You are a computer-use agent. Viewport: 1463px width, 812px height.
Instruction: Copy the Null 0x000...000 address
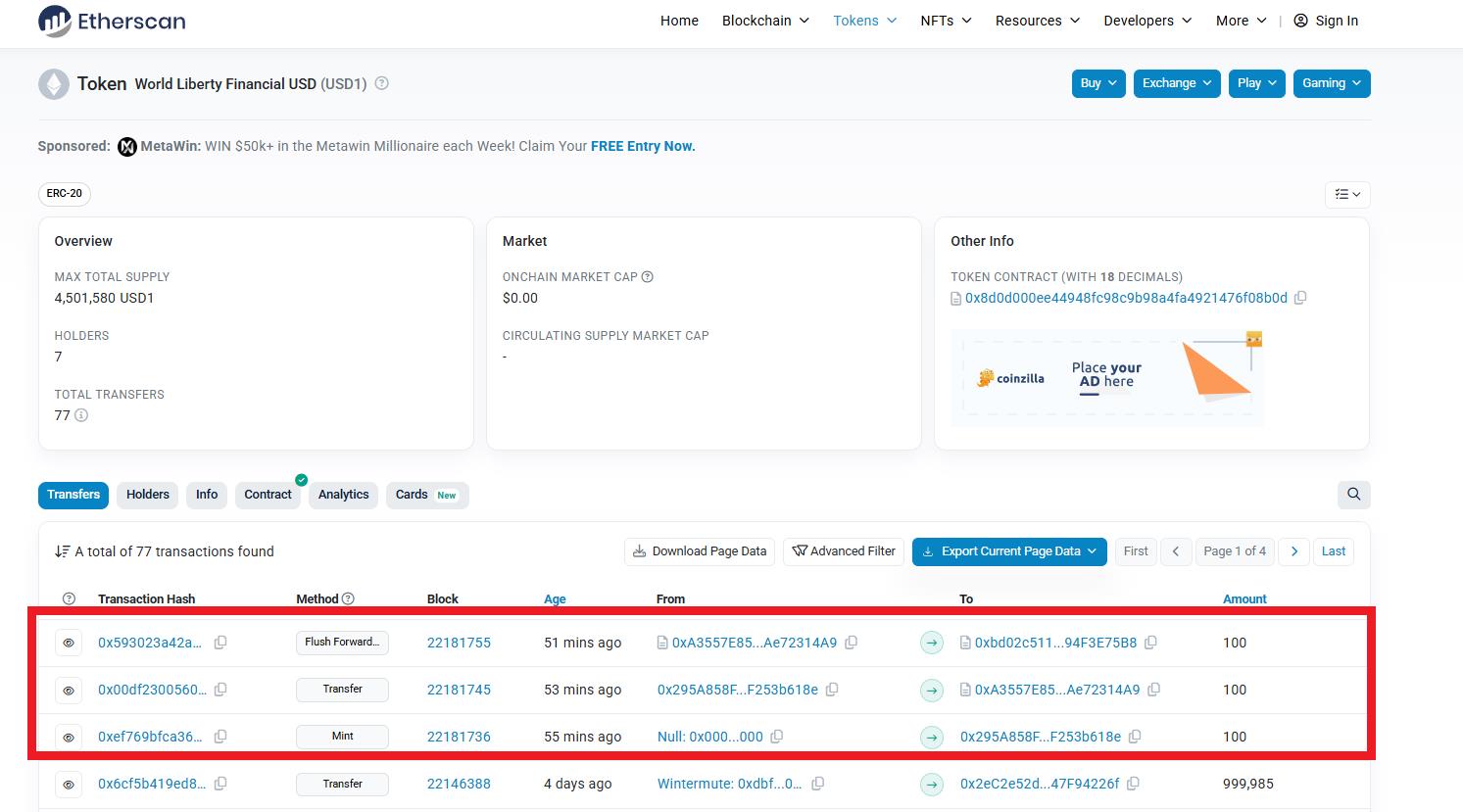coord(777,737)
